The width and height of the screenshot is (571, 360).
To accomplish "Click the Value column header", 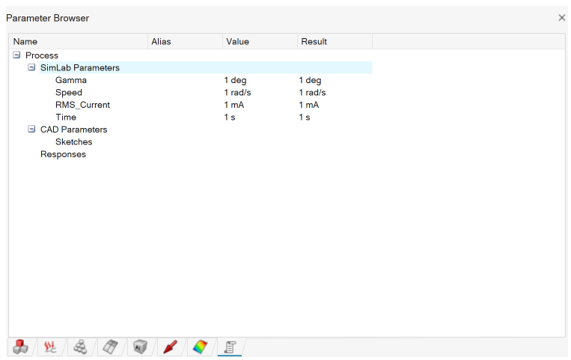I will (260, 41).
